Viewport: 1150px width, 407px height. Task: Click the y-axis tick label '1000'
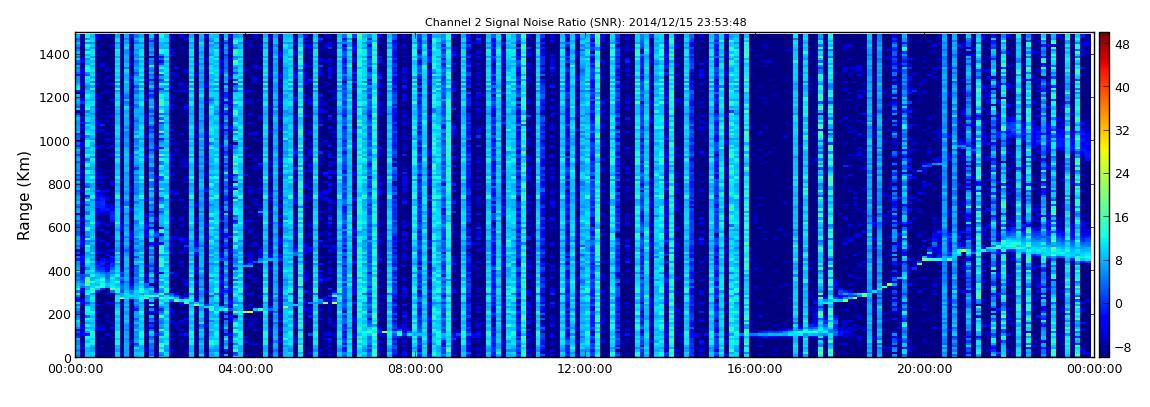click(56, 141)
